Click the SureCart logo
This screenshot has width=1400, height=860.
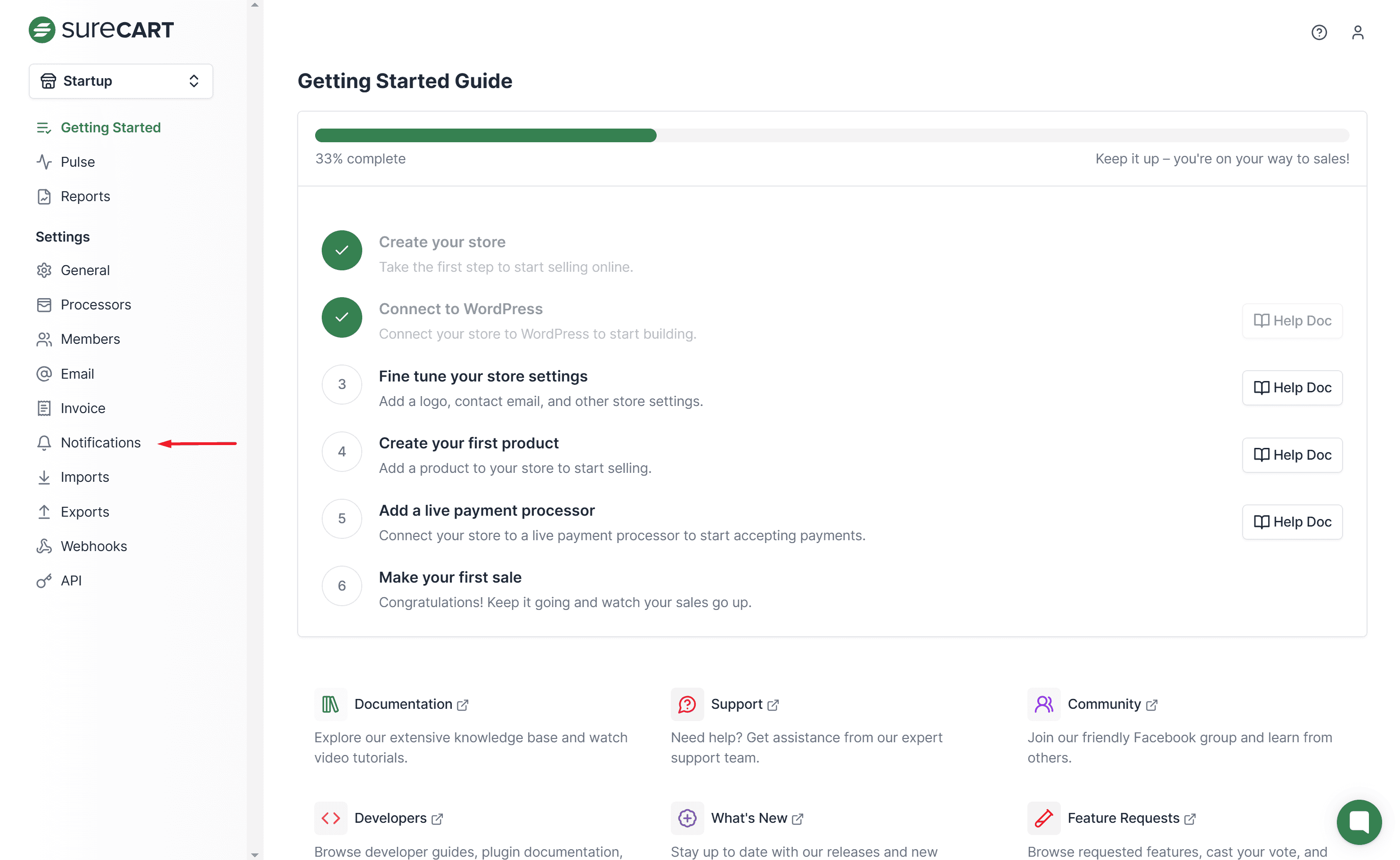[x=101, y=30]
